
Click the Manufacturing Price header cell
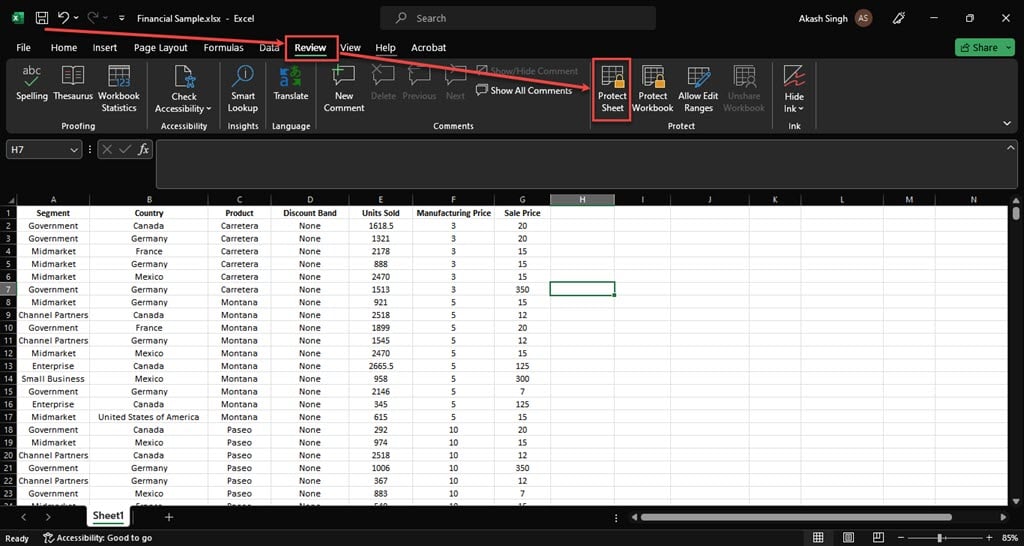453,213
